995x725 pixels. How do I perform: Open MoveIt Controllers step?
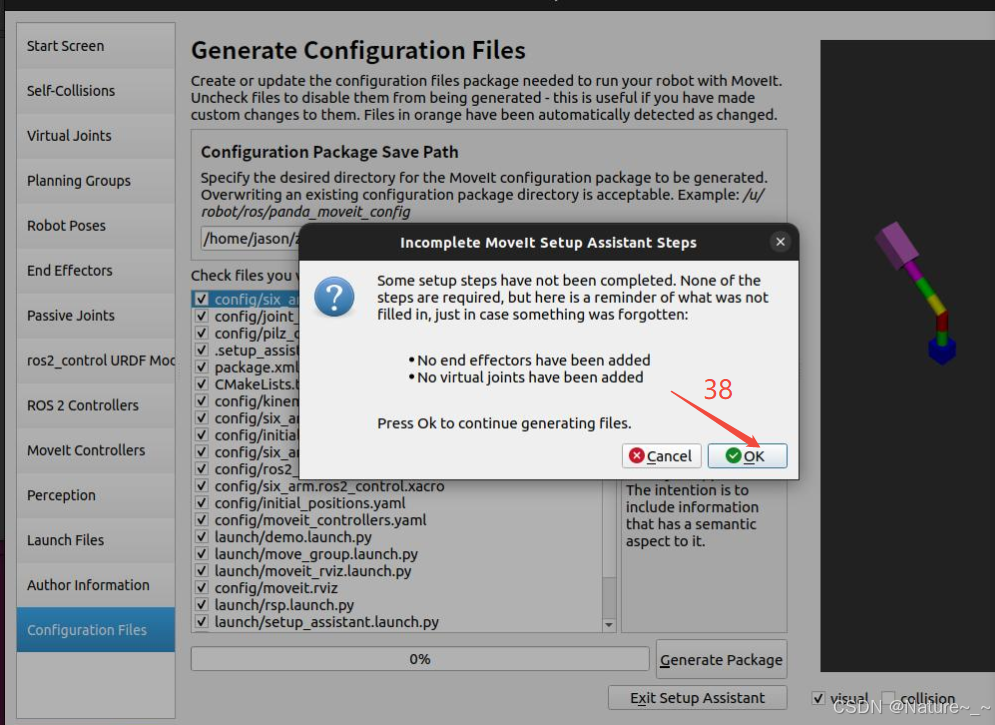(x=96, y=450)
